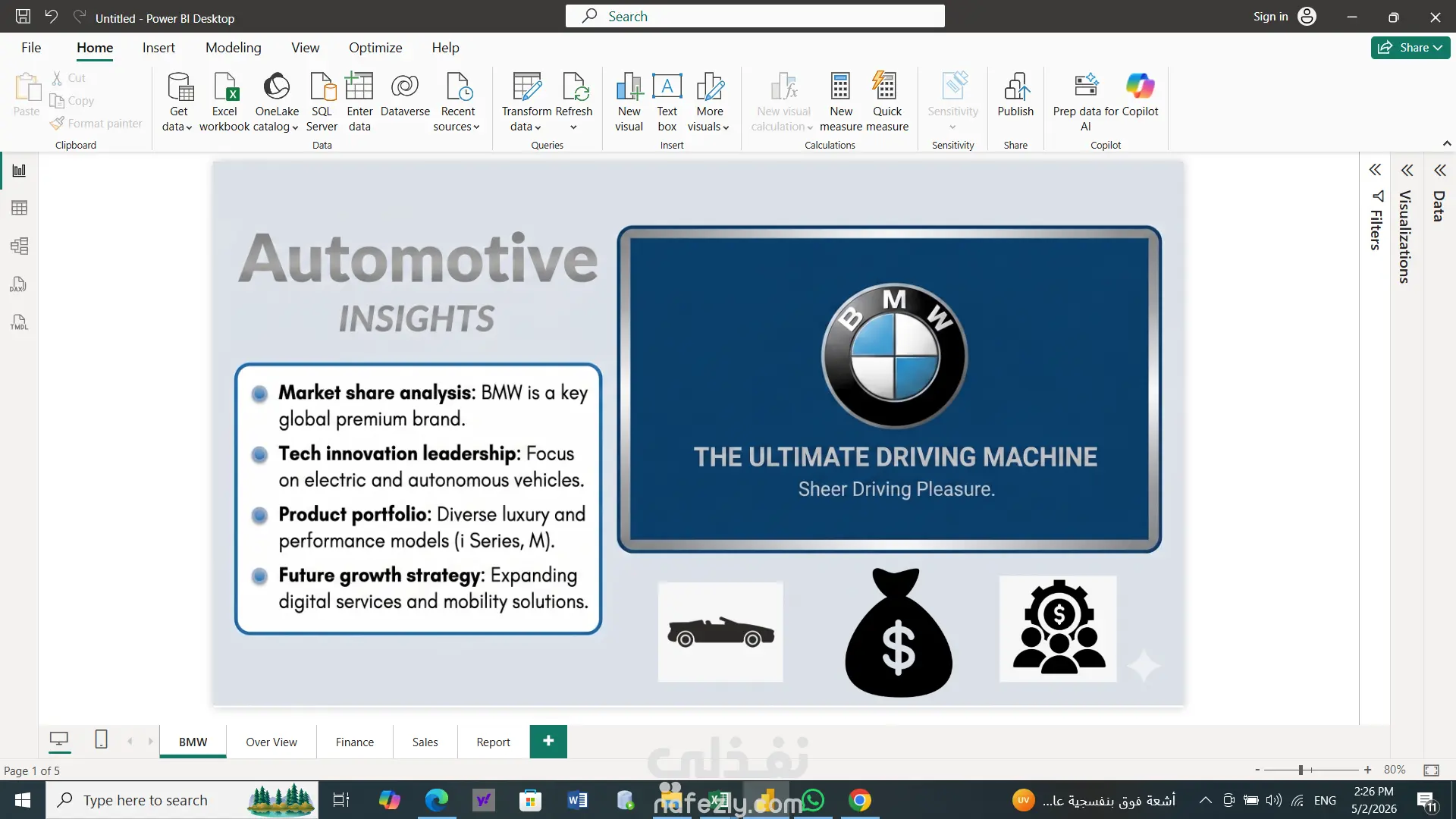Image resolution: width=1456 pixels, height=819 pixels.
Task: Switch to desktop layout view
Action: [59, 739]
